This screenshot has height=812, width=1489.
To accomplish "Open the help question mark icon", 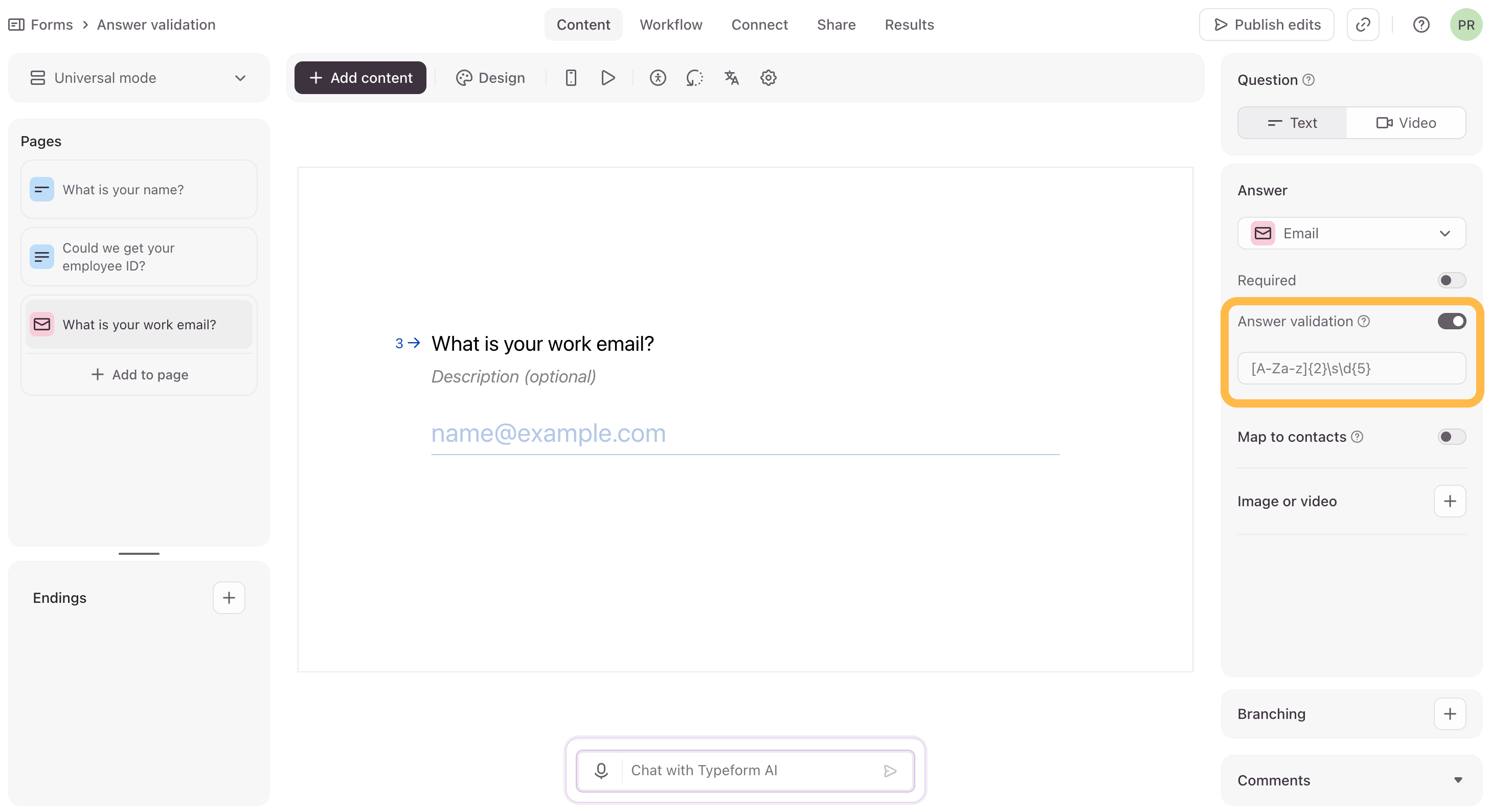I will click(1421, 25).
